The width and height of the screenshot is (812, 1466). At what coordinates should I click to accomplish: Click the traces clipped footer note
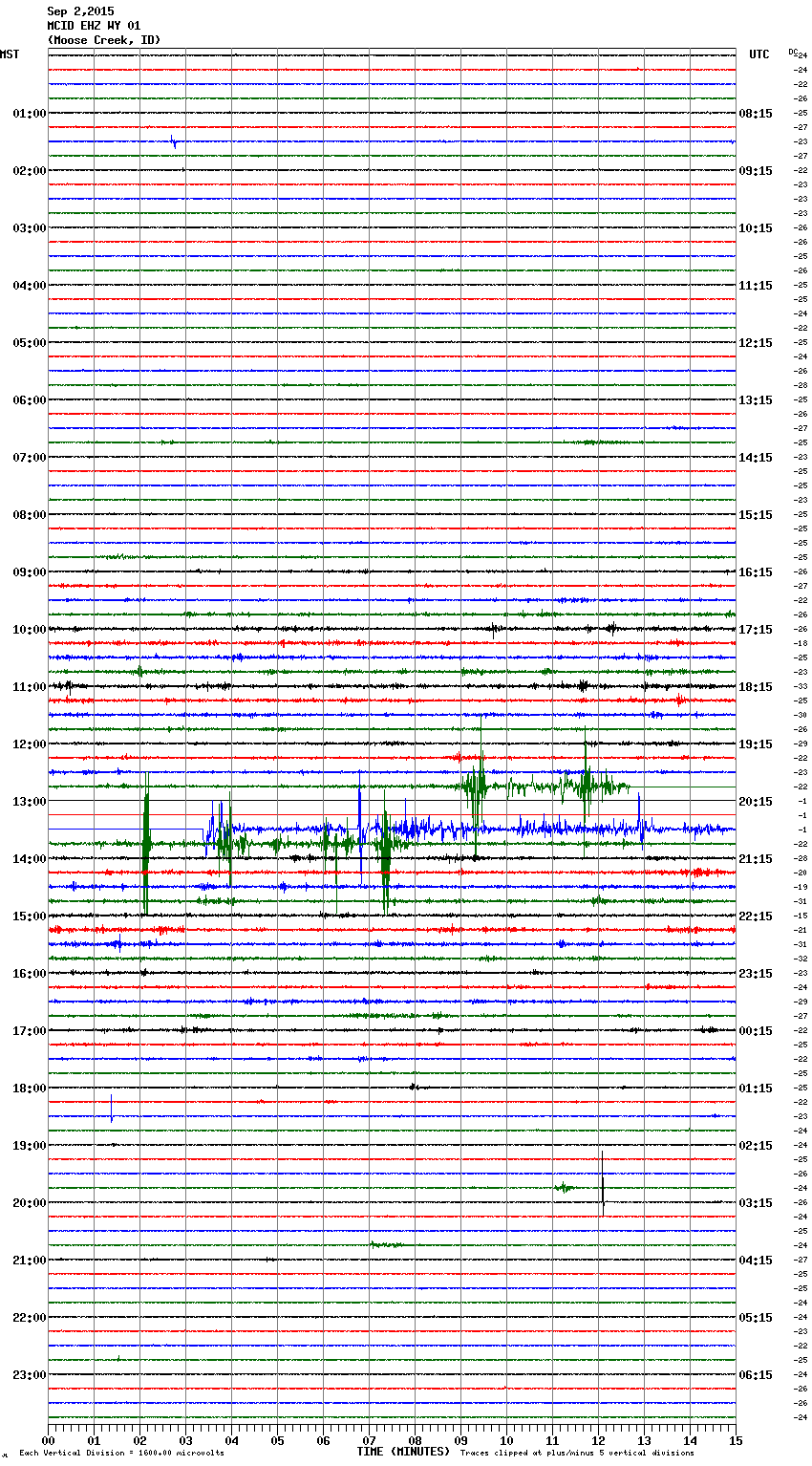click(577, 1454)
